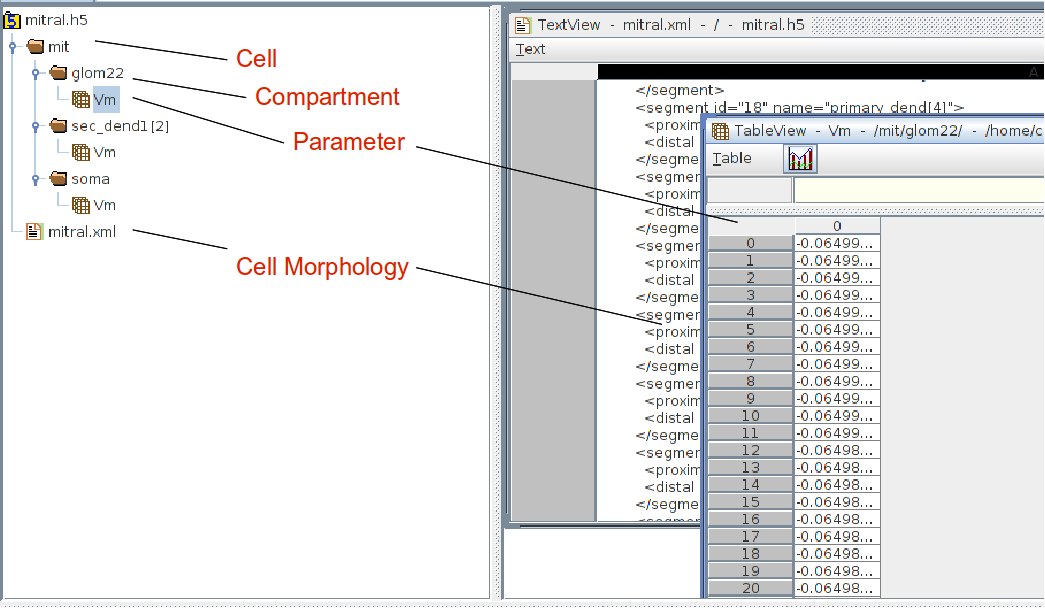This screenshot has height=608, width=1045.
Task: Select the highlighted Vm dataset under glom22
Action: point(105,99)
